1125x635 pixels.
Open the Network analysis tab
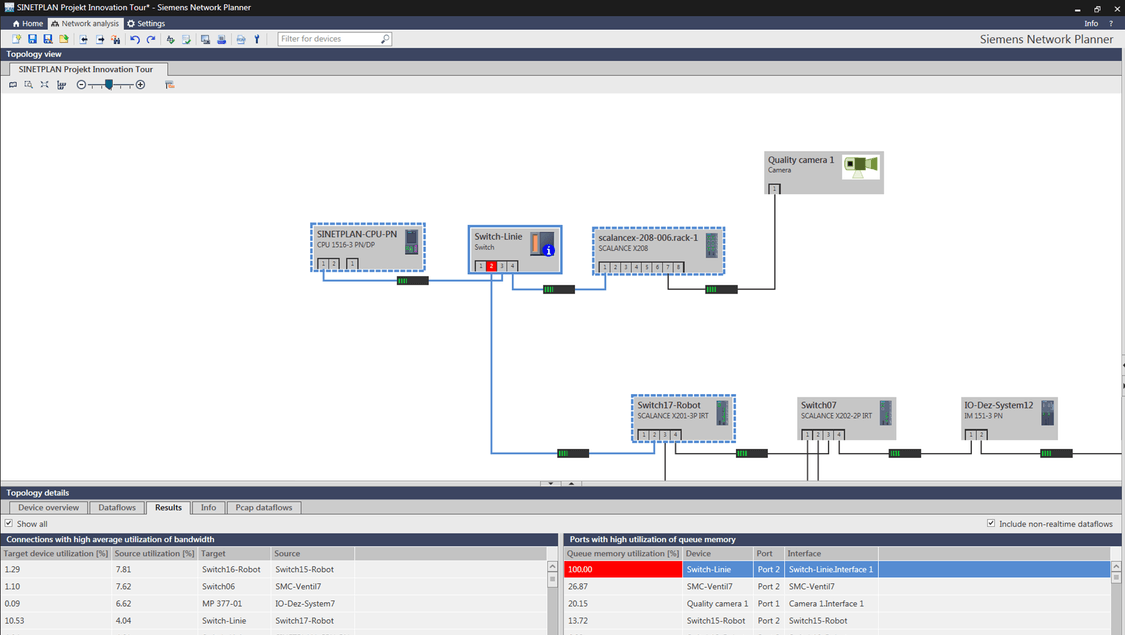(x=85, y=24)
